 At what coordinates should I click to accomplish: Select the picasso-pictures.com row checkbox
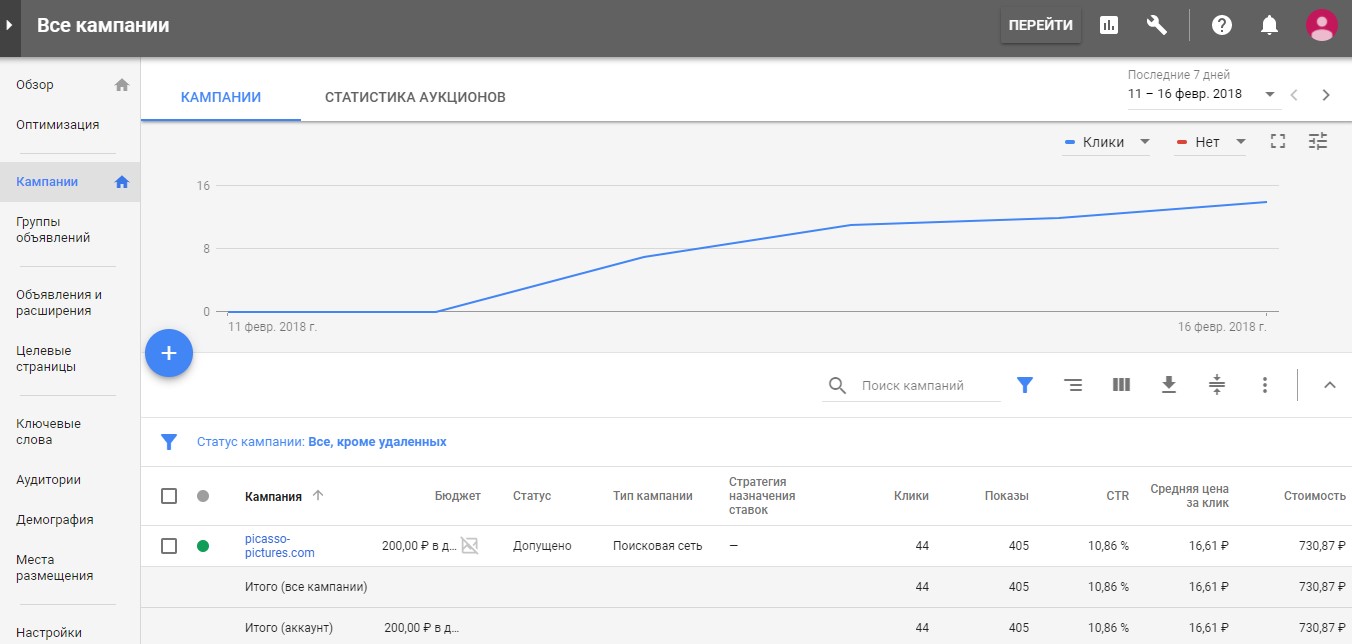click(169, 546)
